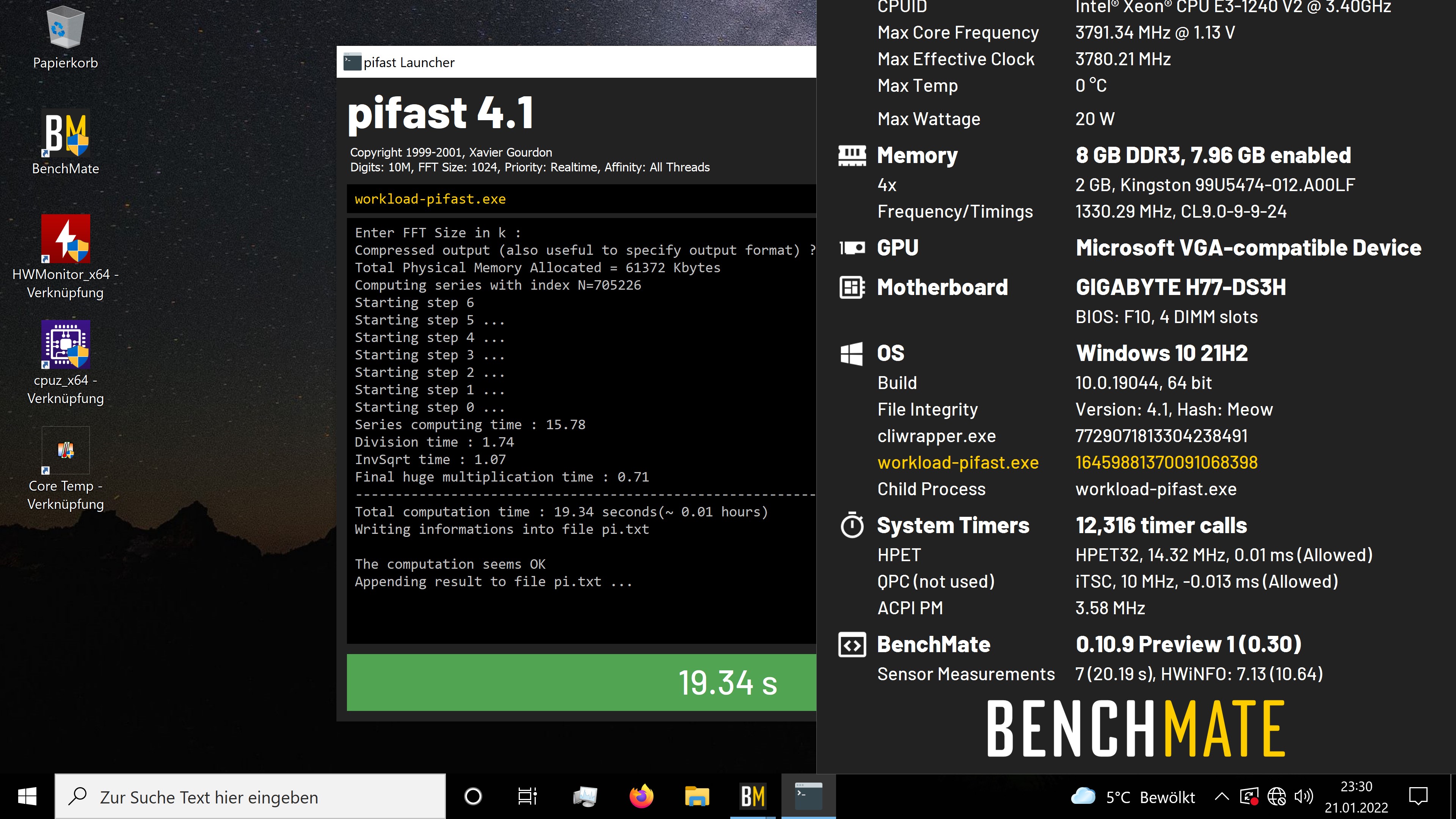Click Series computing time 15.78 line
1456x819 pixels.
[x=470, y=425]
